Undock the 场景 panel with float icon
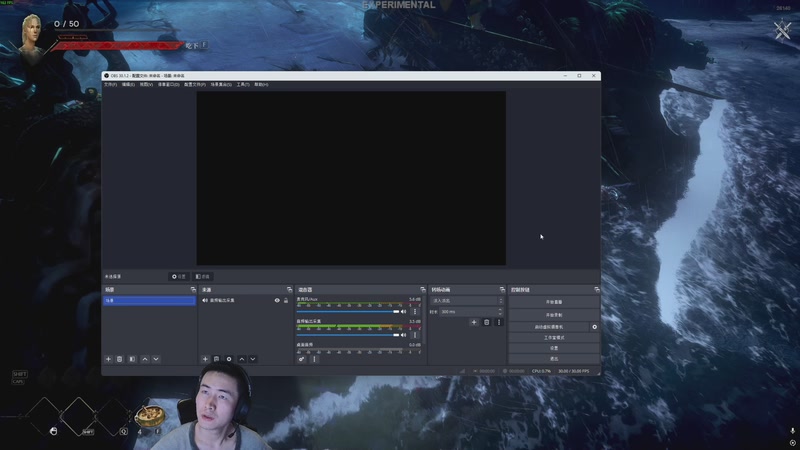Image resolution: width=800 pixels, height=450 pixels. [x=193, y=289]
